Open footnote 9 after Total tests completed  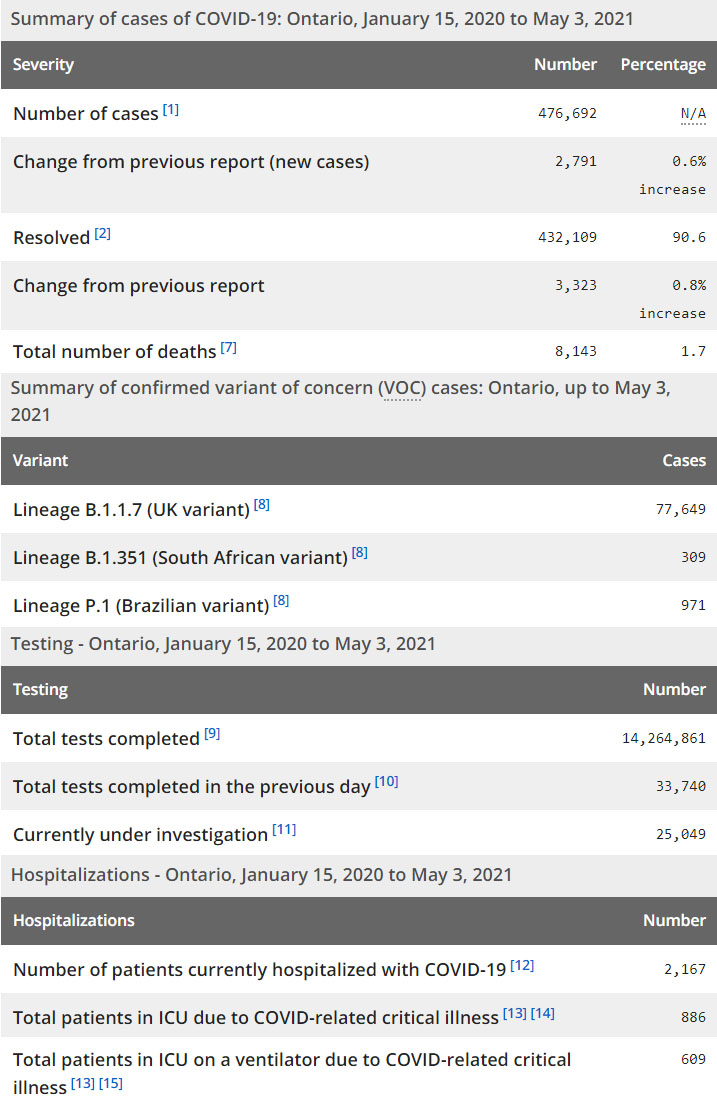click(212, 735)
